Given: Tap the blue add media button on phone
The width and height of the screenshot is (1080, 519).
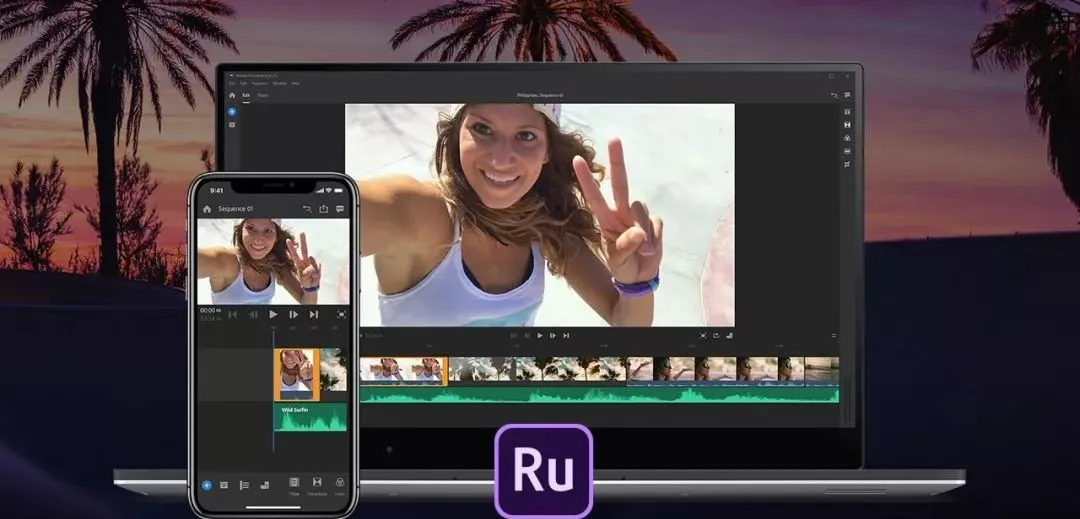Looking at the screenshot, I should point(206,485).
